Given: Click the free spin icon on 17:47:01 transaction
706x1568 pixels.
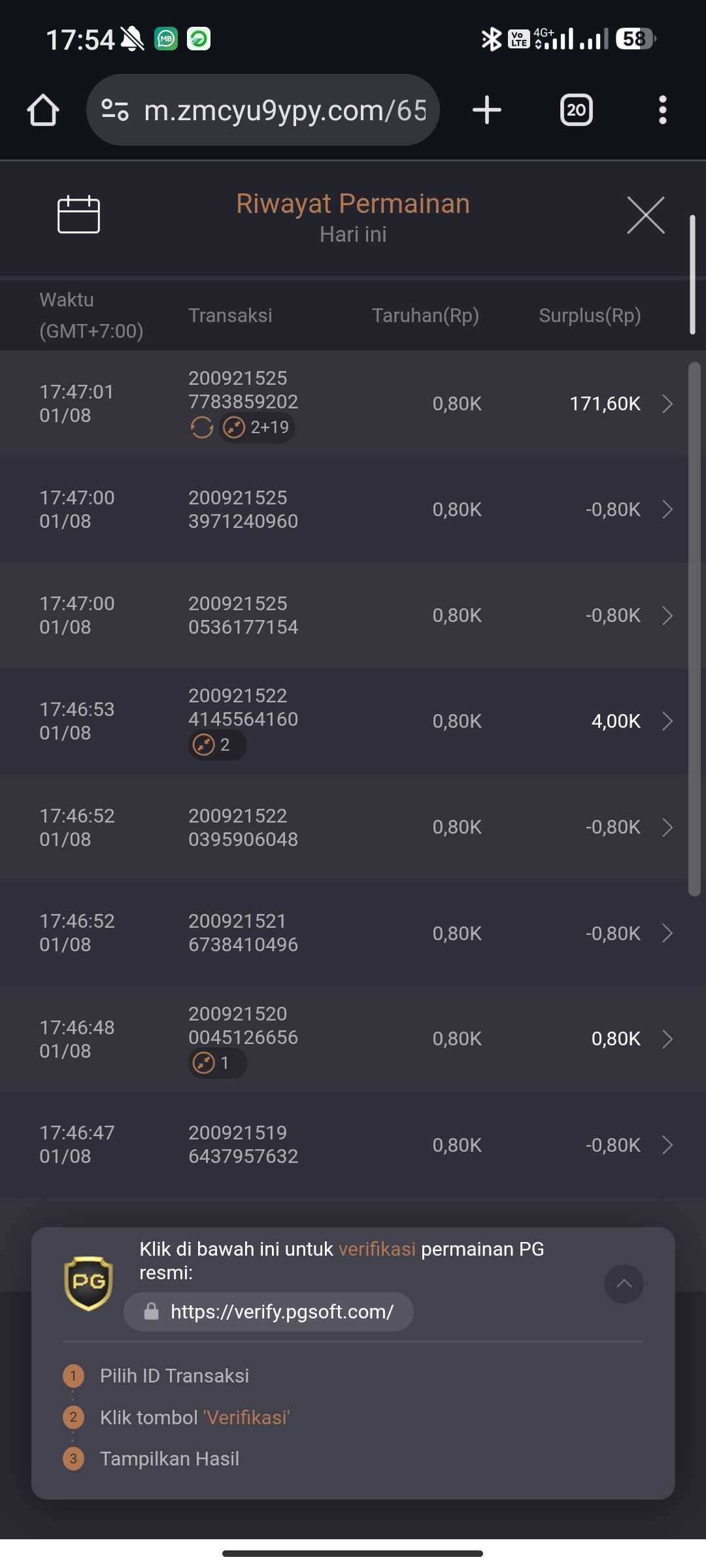Looking at the screenshot, I should 202,428.
